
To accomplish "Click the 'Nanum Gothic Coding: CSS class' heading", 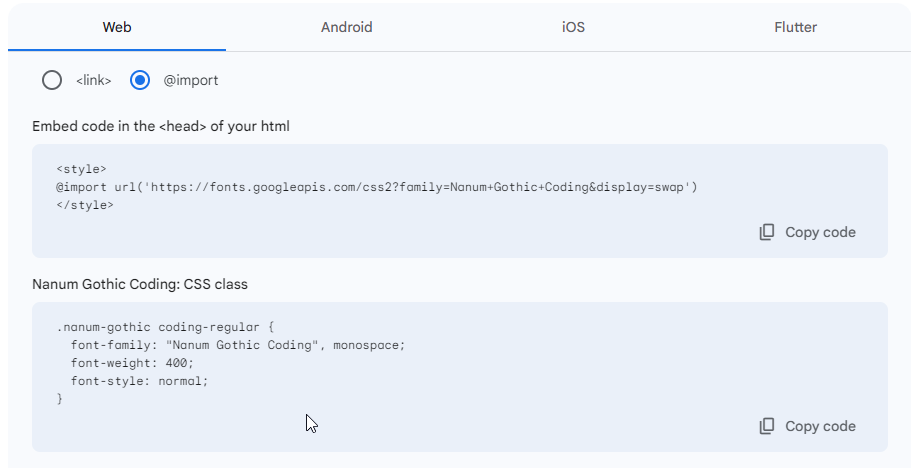I will point(140,284).
